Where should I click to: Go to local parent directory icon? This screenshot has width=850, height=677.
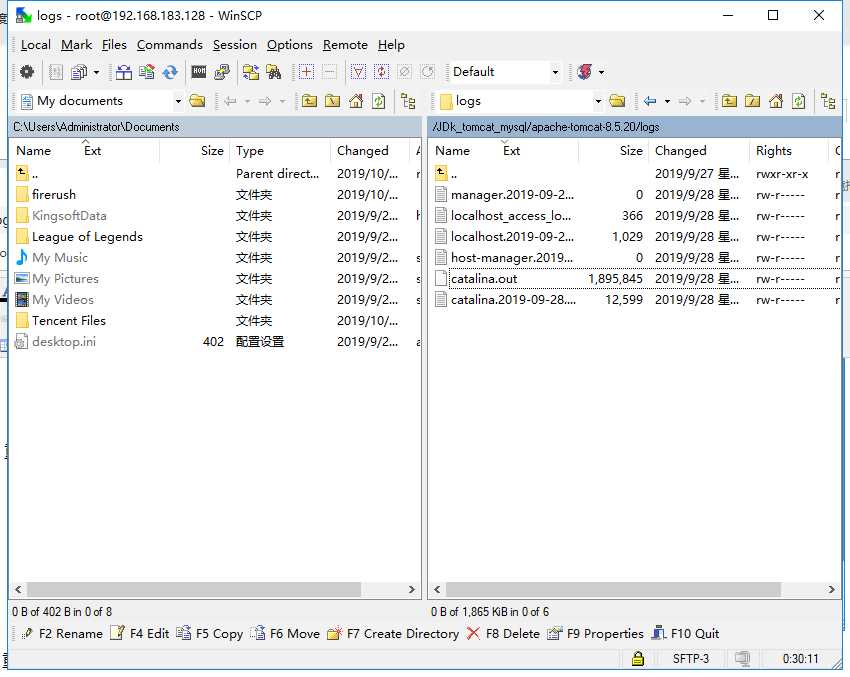pos(310,101)
